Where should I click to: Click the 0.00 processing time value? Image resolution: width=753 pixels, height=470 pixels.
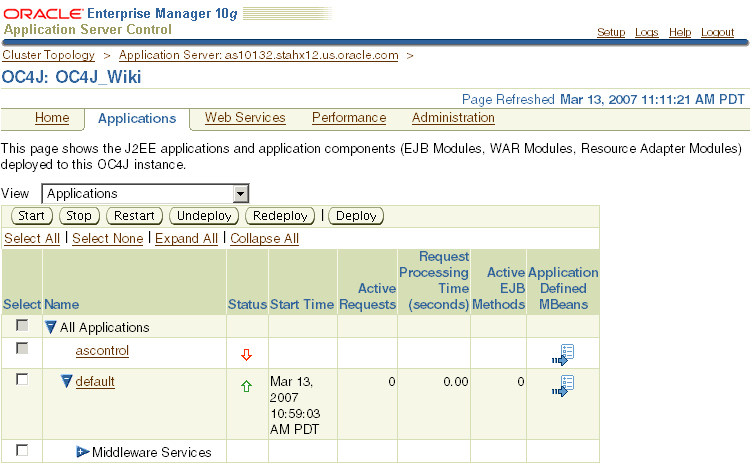(455, 382)
